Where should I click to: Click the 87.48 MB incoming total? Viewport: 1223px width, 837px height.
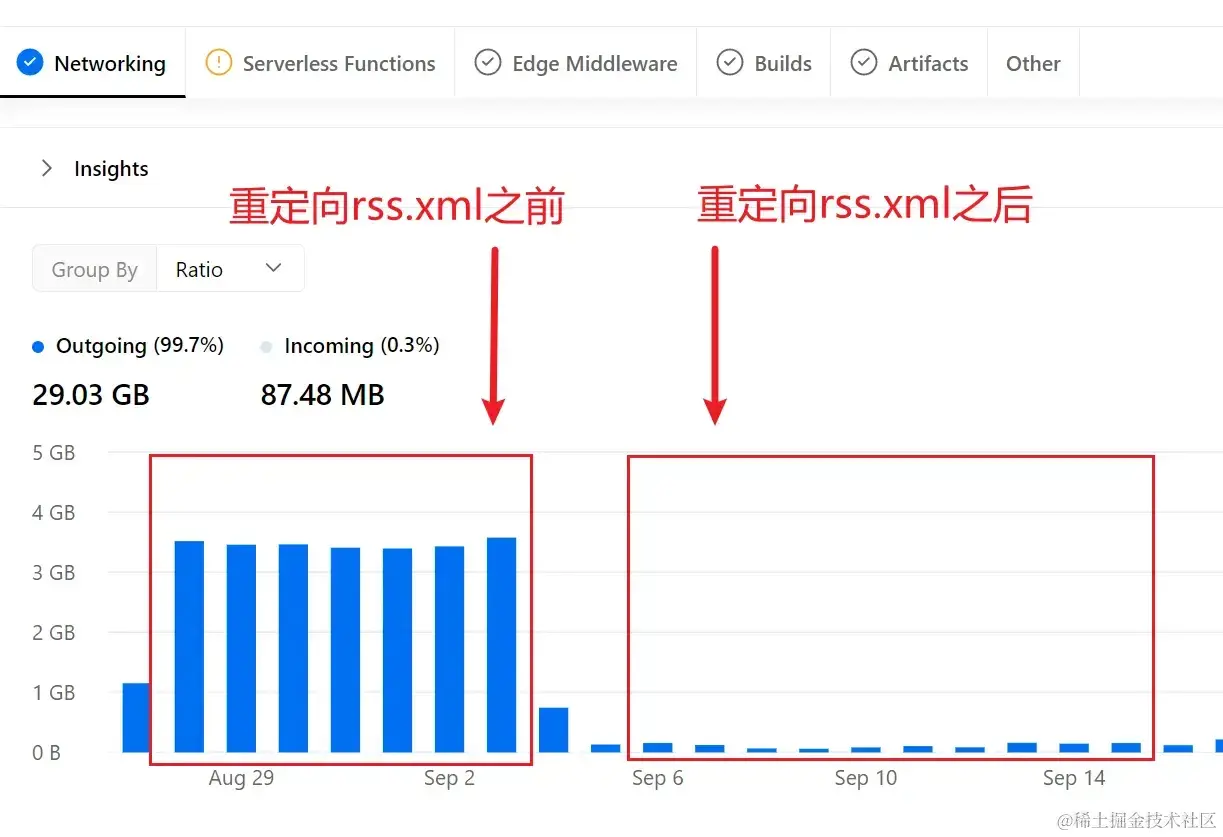323,395
